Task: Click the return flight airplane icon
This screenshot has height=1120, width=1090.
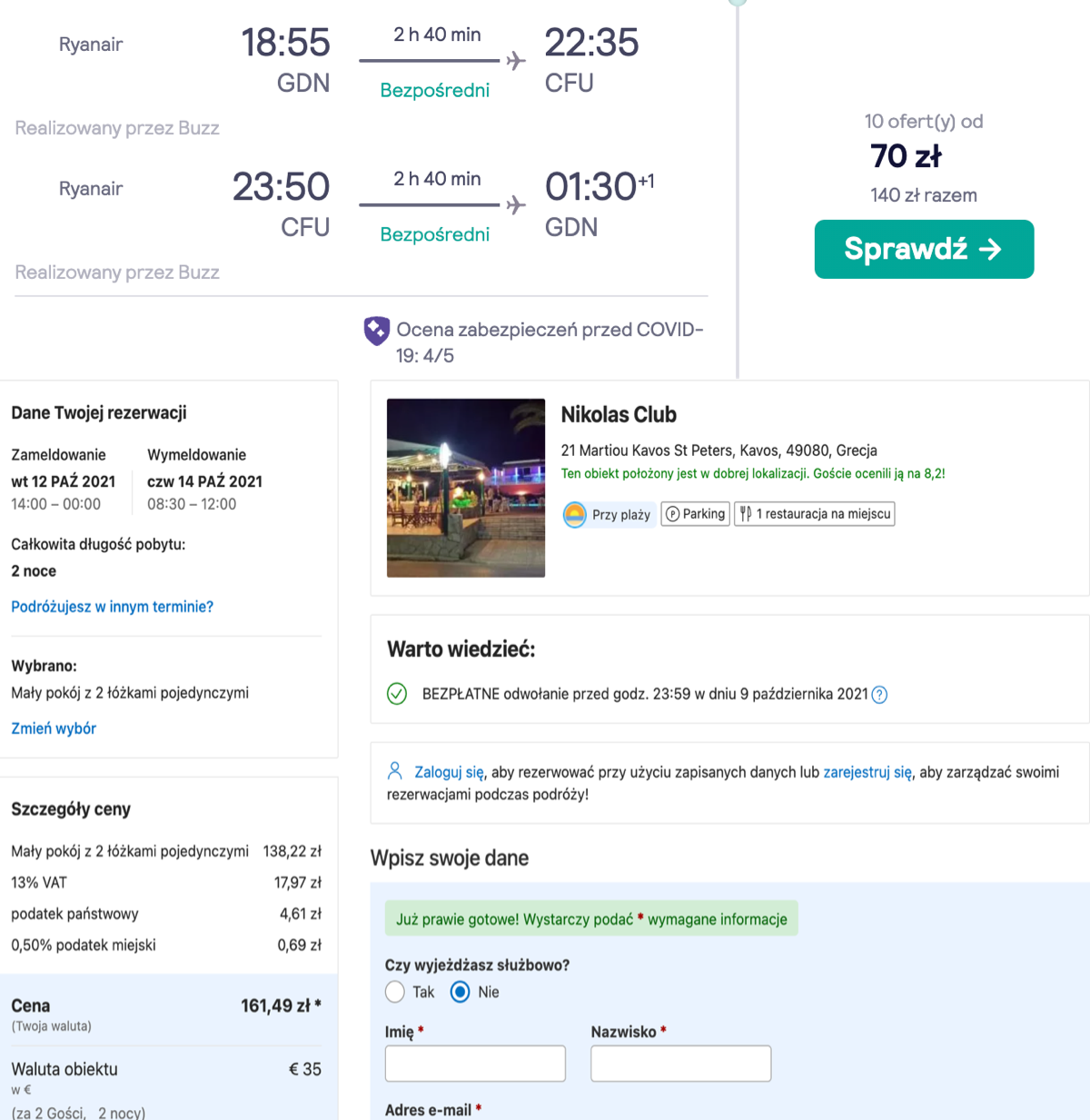Action: click(516, 205)
